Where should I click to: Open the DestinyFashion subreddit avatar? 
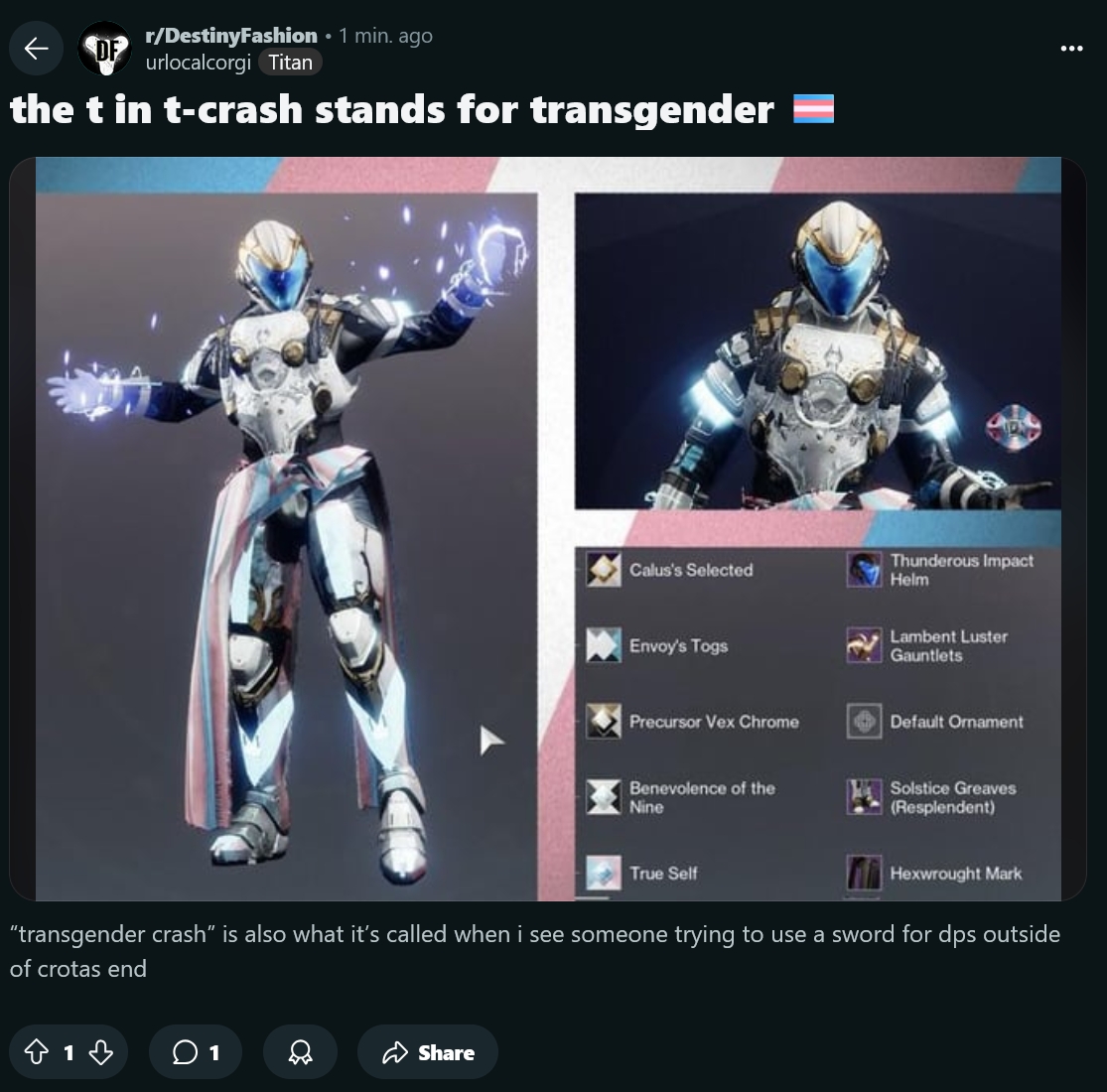coord(104,48)
